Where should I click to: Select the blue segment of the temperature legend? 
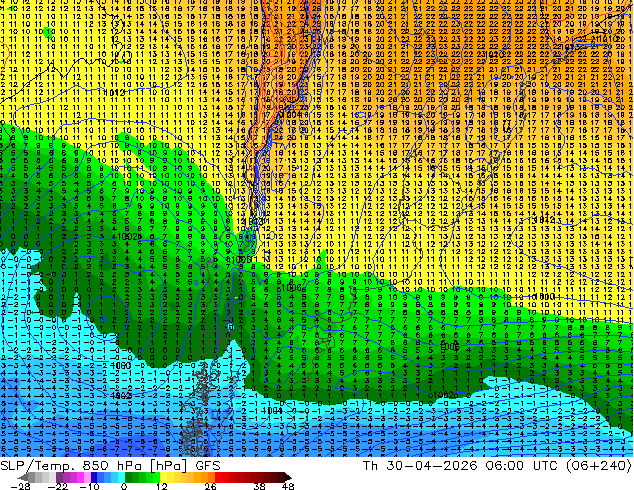pyautogui.click(x=108, y=477)
